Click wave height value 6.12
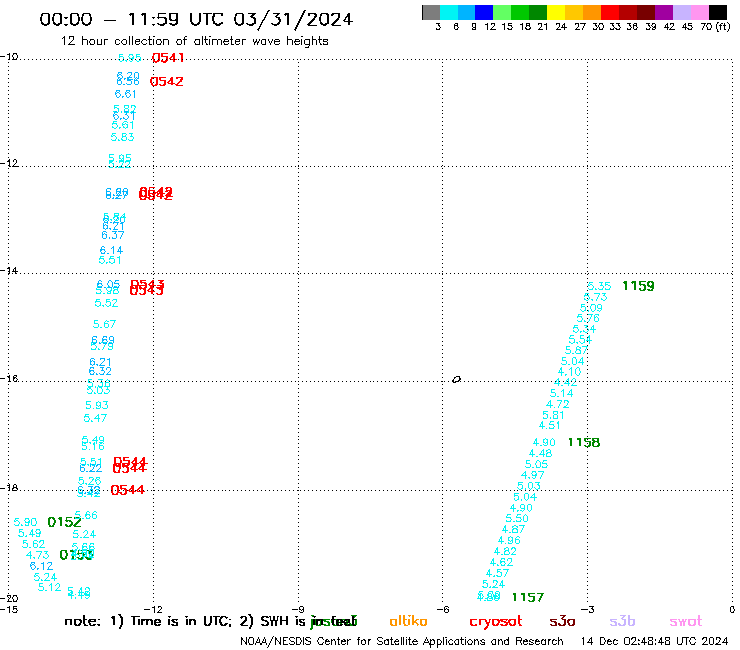740x650 pixels. pos(42,566)
